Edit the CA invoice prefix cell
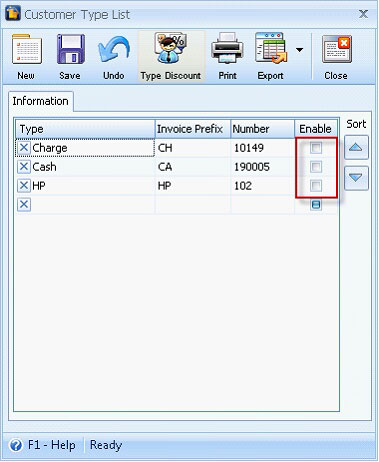Screen dimensions: 379x462 tap(193, 167)
